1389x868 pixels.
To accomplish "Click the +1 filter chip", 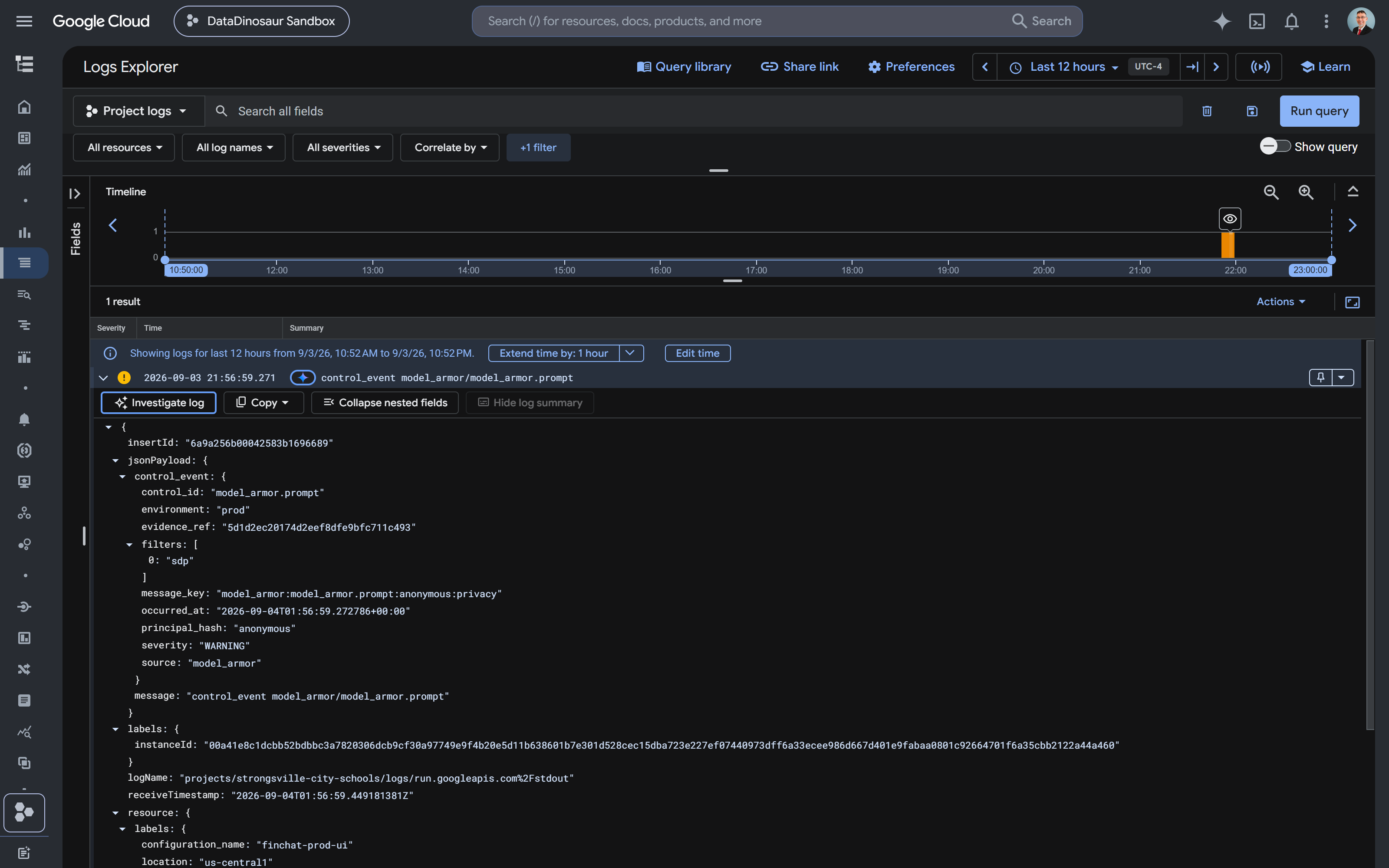I will tap(538, 148).
